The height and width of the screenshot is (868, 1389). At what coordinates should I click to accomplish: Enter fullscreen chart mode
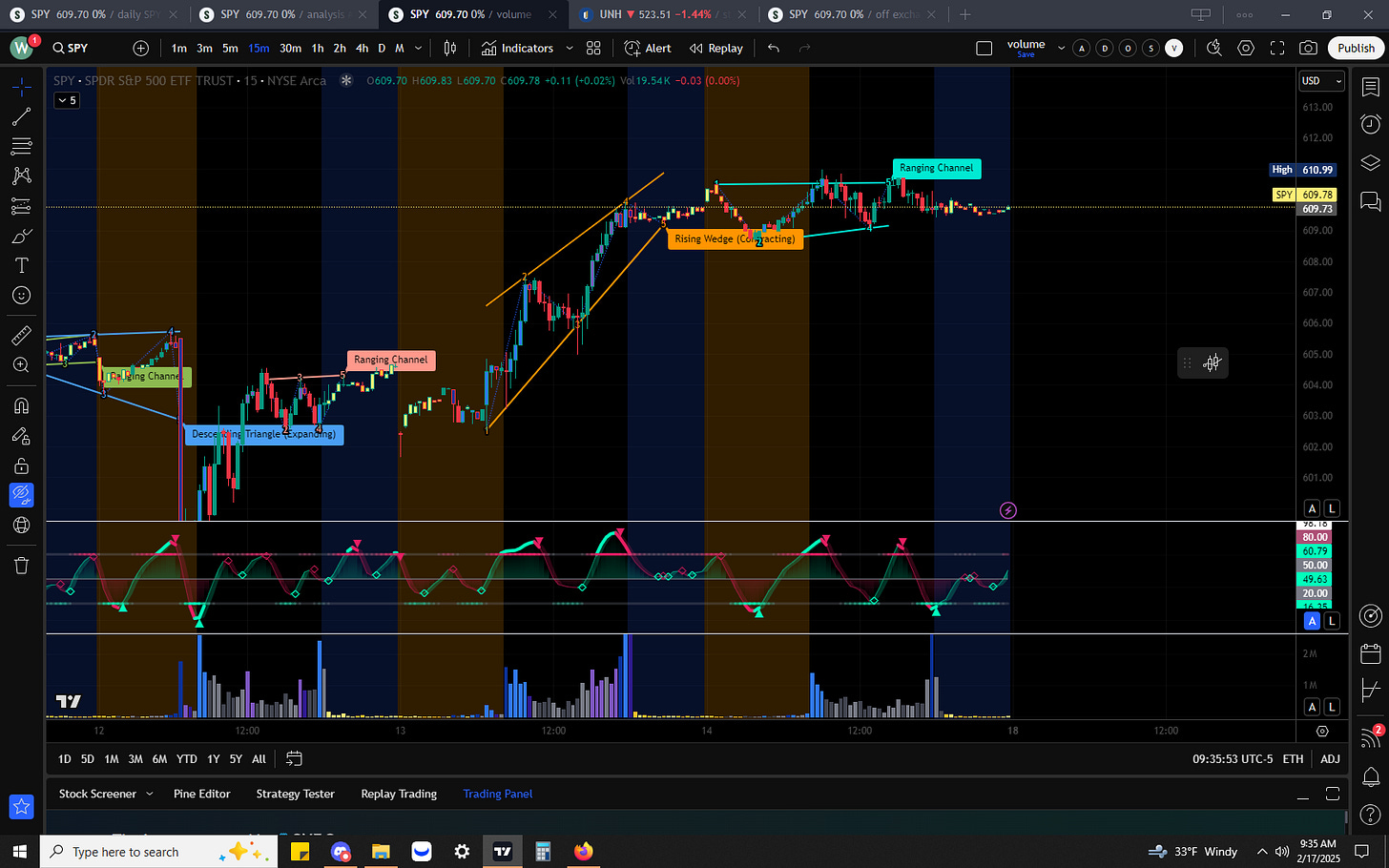click(1277, 48)
